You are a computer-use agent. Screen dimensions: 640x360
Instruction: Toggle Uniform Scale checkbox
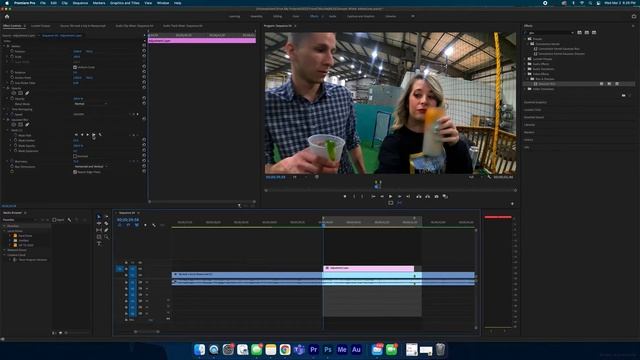tap(75, 67)
